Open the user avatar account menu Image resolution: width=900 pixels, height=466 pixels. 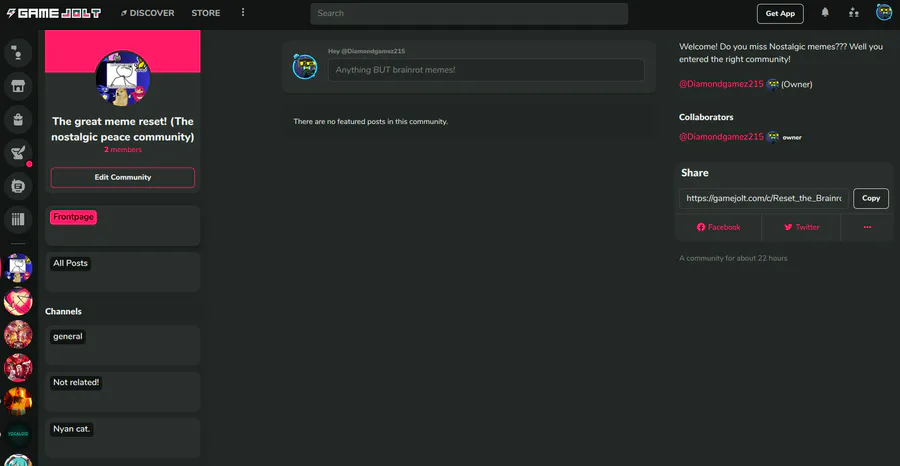884,13
